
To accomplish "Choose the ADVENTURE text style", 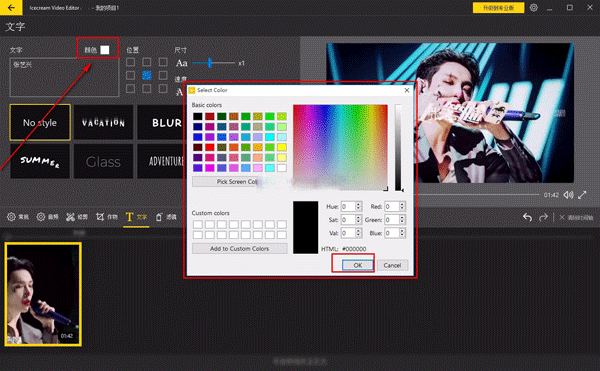I will (161, 161).
